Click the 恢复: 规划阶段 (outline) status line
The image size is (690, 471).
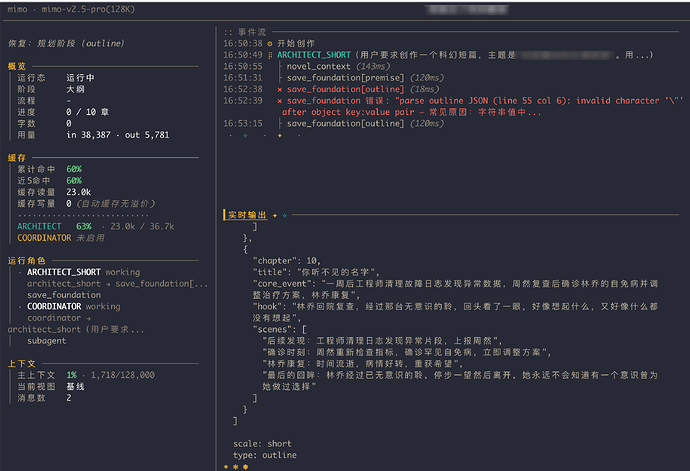(x=66, y=44)
